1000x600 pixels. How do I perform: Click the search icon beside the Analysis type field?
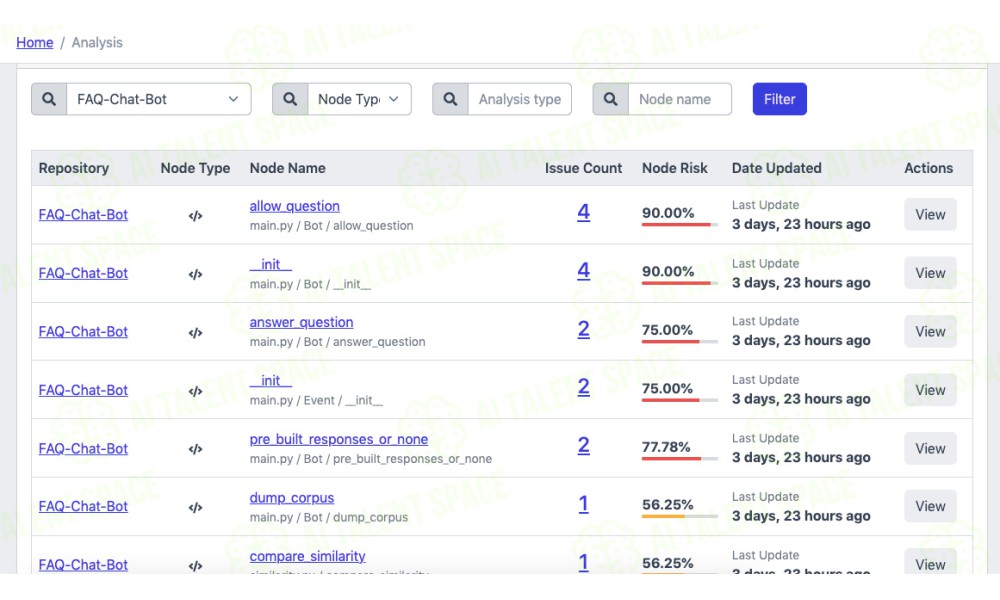pos(450,99)
